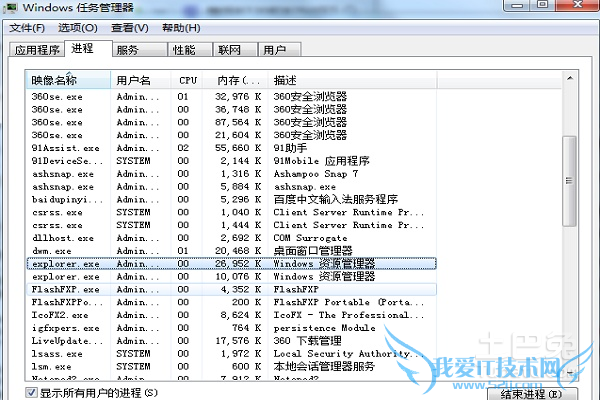Select the 91Assist.exe process
This screenshot has width=600, height=400.
pos(232,148)
